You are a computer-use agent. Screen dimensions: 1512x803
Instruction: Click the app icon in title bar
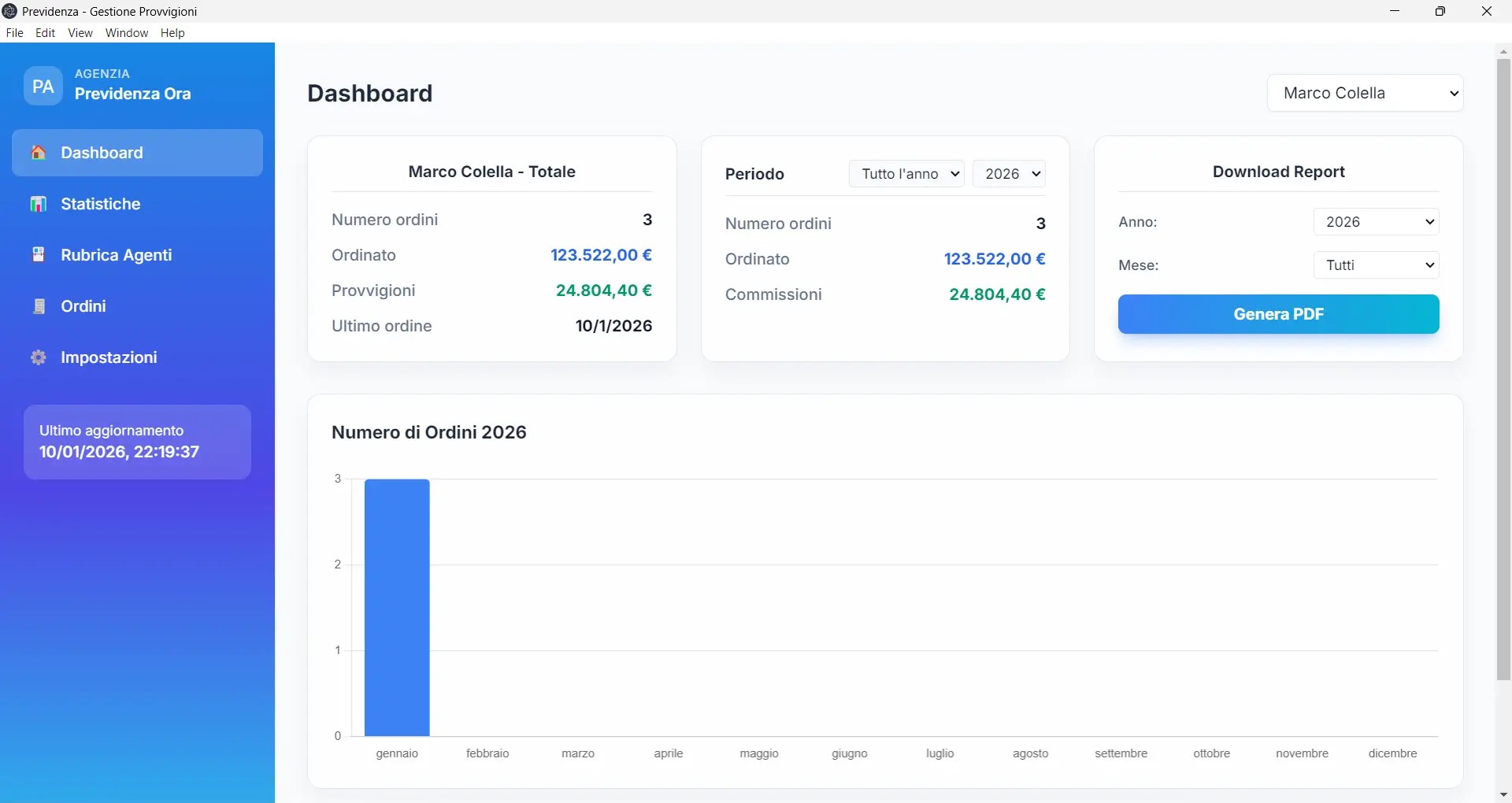10,11
